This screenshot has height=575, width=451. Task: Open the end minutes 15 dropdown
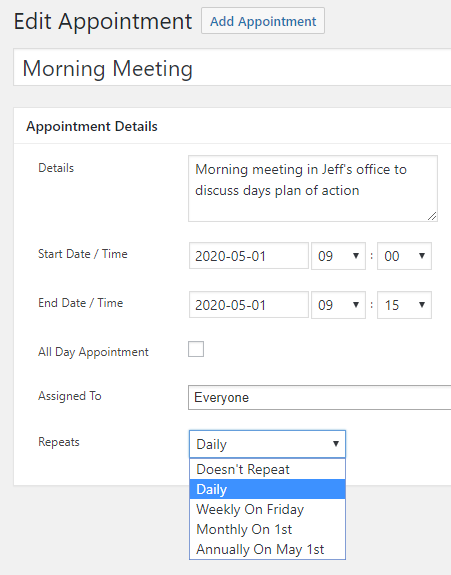404,305
